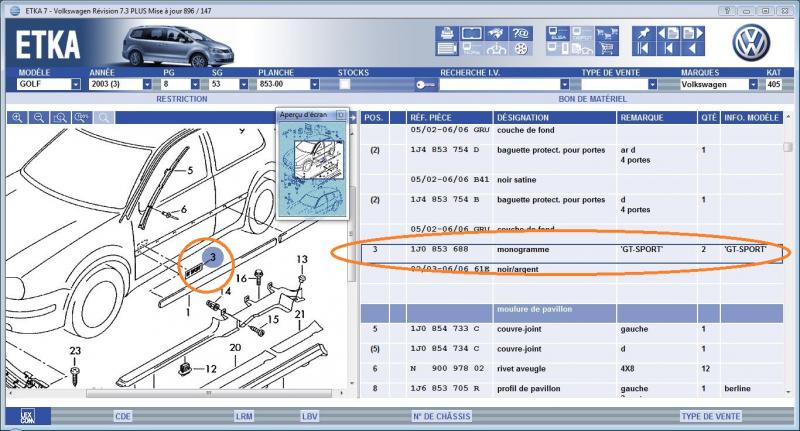Viewport: 800px width, 431px height.
Task: Open the ELSA monitor icon
Action: [x=558, y=33]
